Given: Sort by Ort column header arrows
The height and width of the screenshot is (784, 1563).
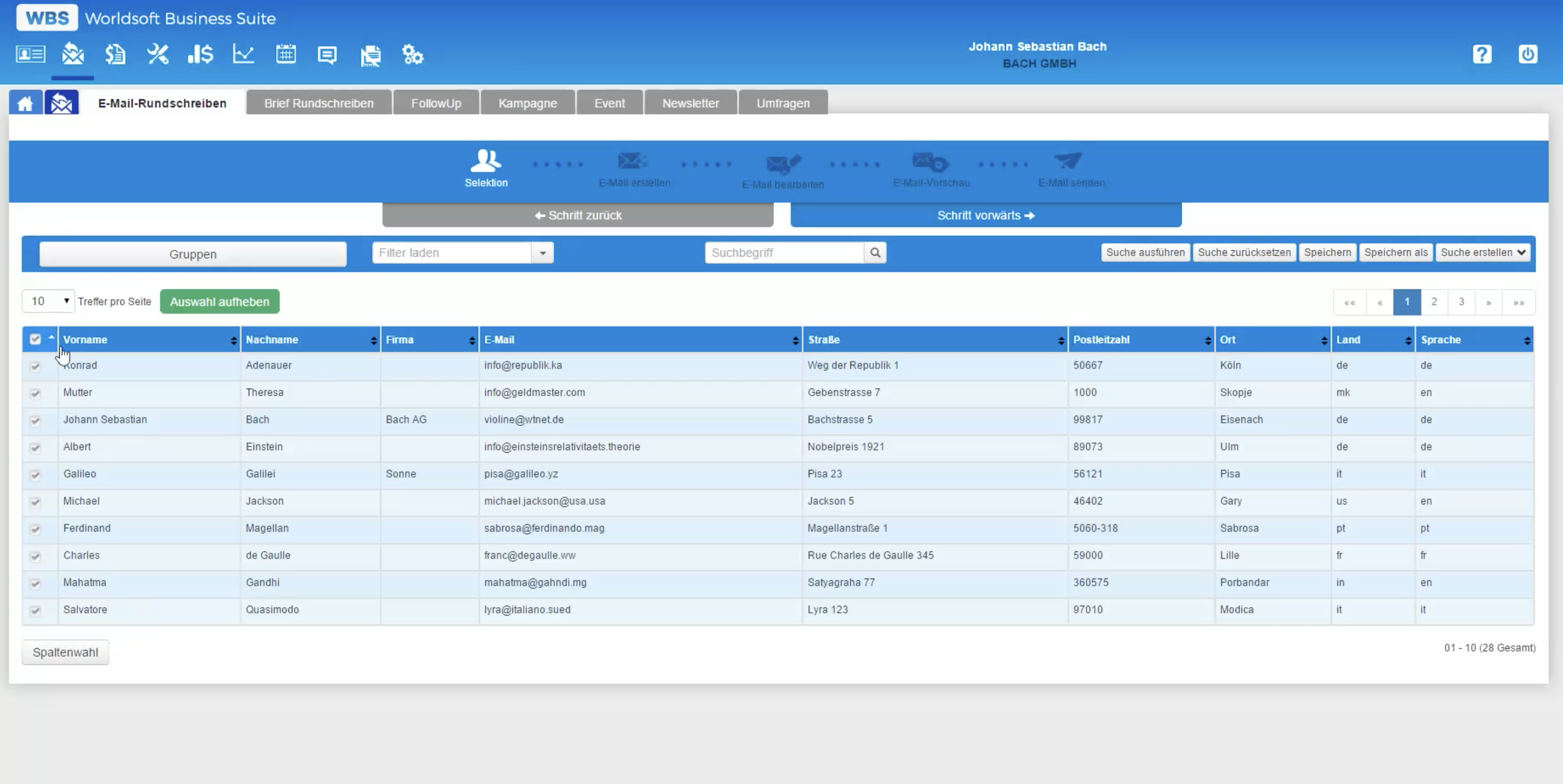Looking at the screenshot, I should coord(1324,340).
